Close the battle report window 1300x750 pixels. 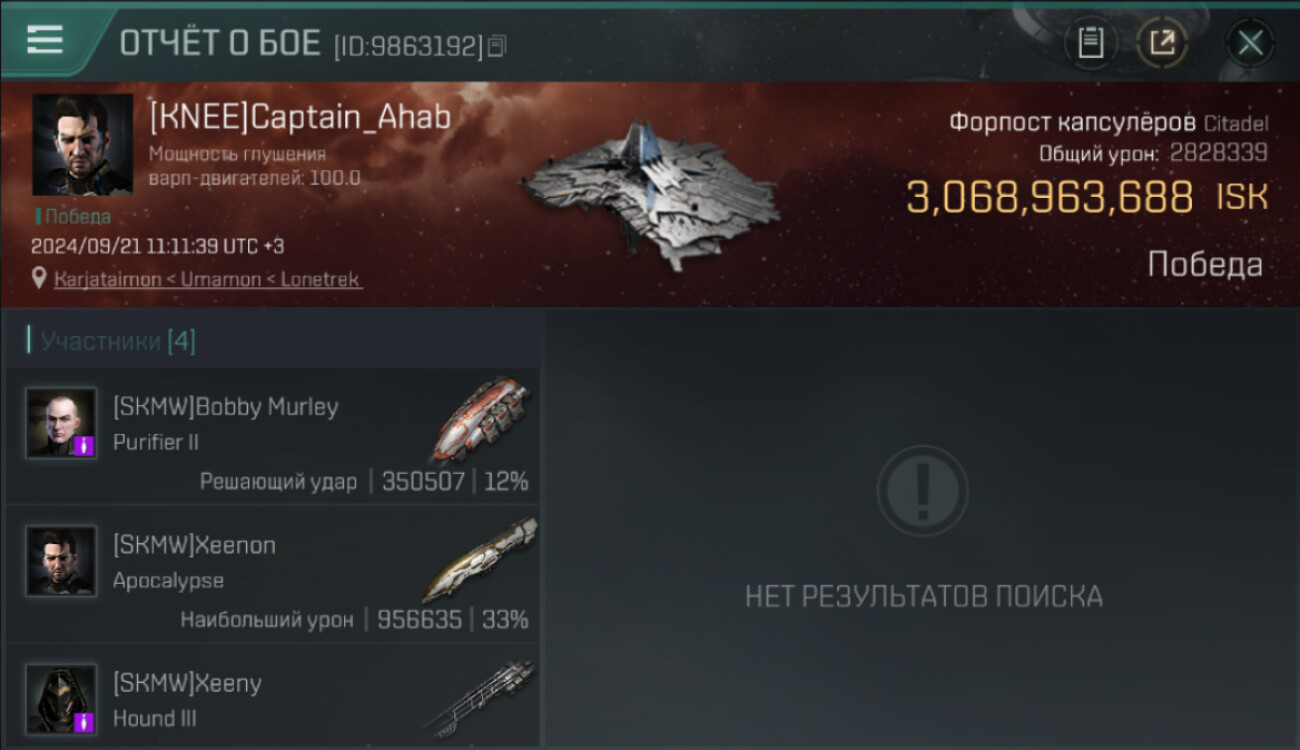(x=1250, y=43)
